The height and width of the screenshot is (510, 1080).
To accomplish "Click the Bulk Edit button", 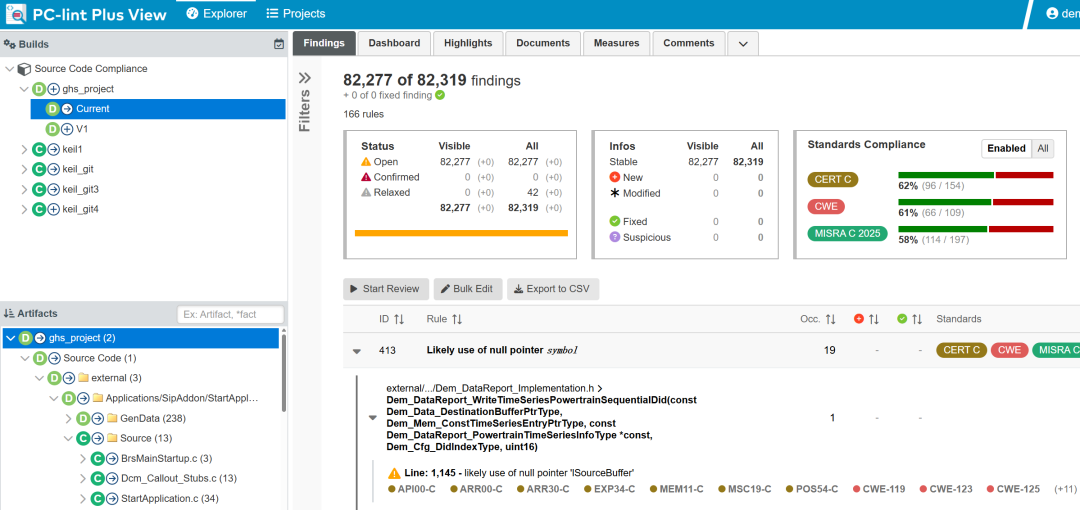I will (468, 289).
